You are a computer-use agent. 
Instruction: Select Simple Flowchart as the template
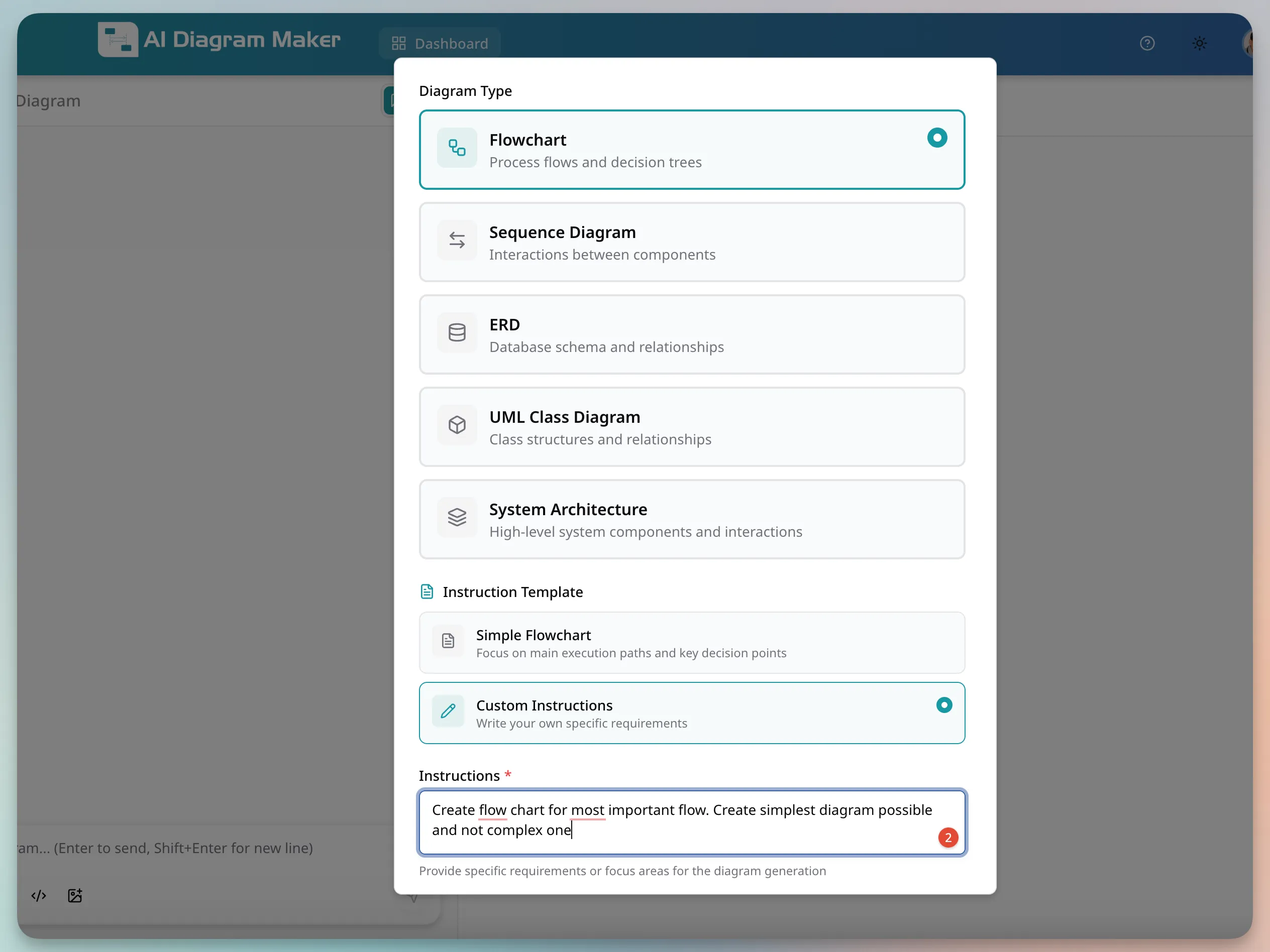691,643
